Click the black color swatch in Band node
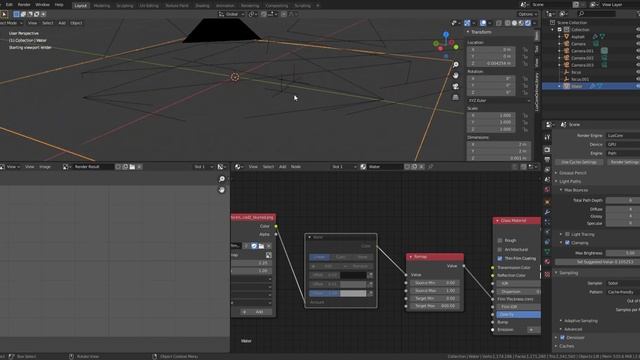This screenshot has width=640, height=360. (353, 275)
